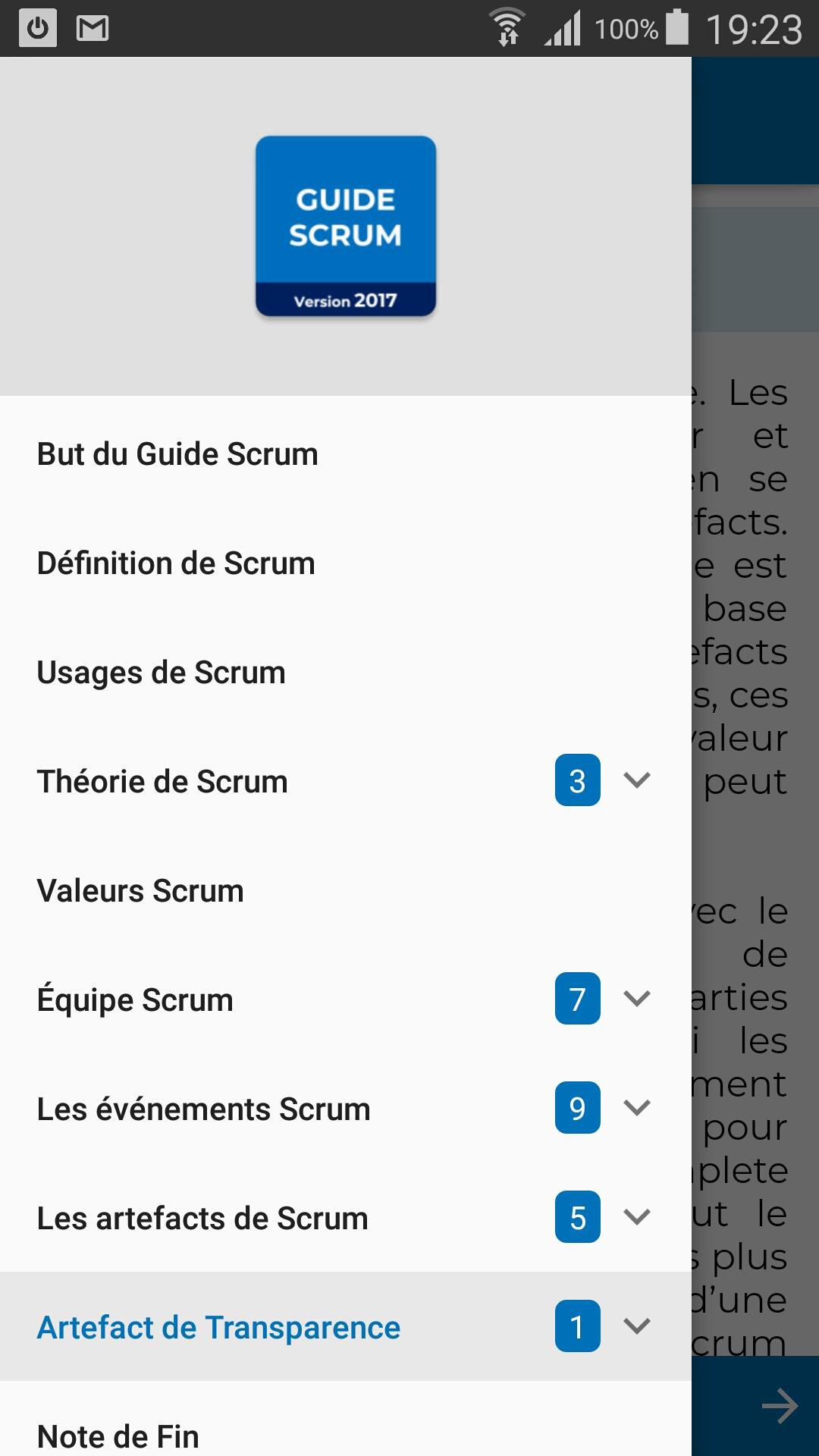This screenshot has width=819, height=1456.
Task: Open the Valeurs Scrum entry
Action: coord(140,890)
